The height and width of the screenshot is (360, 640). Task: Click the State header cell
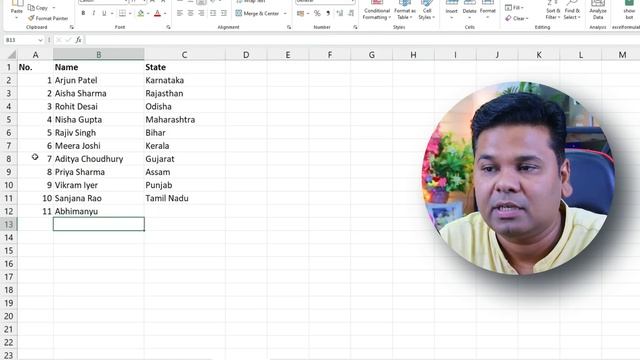[184, 67]
